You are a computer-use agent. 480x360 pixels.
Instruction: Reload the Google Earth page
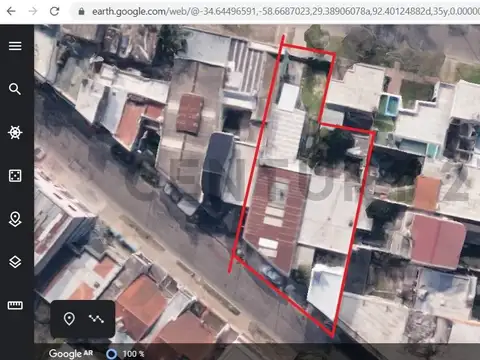click(54, 11)
